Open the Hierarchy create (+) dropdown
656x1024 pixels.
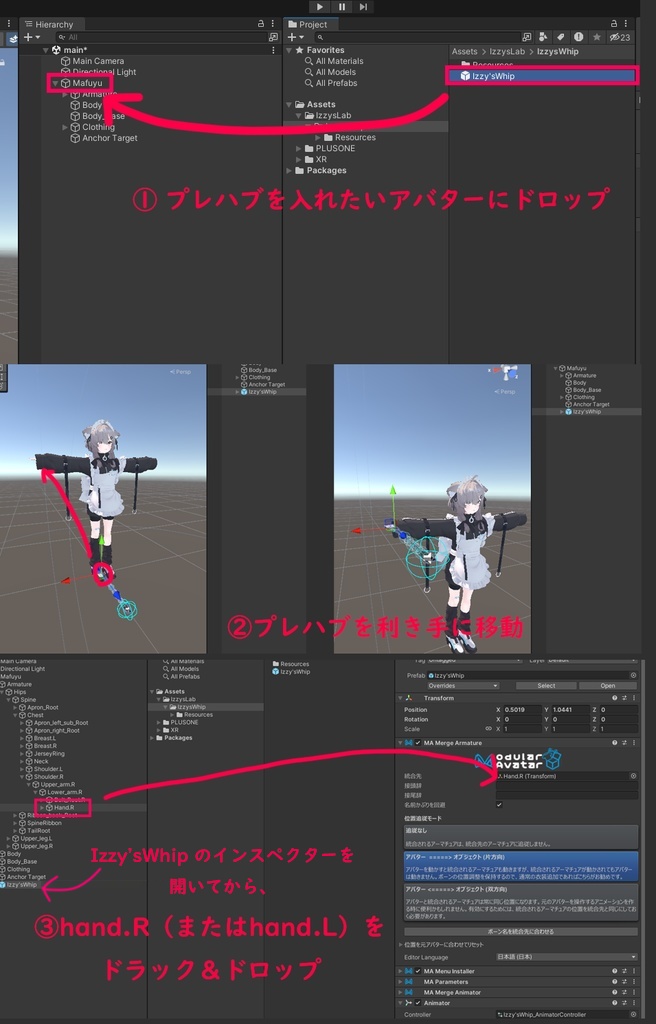[31, 37]
